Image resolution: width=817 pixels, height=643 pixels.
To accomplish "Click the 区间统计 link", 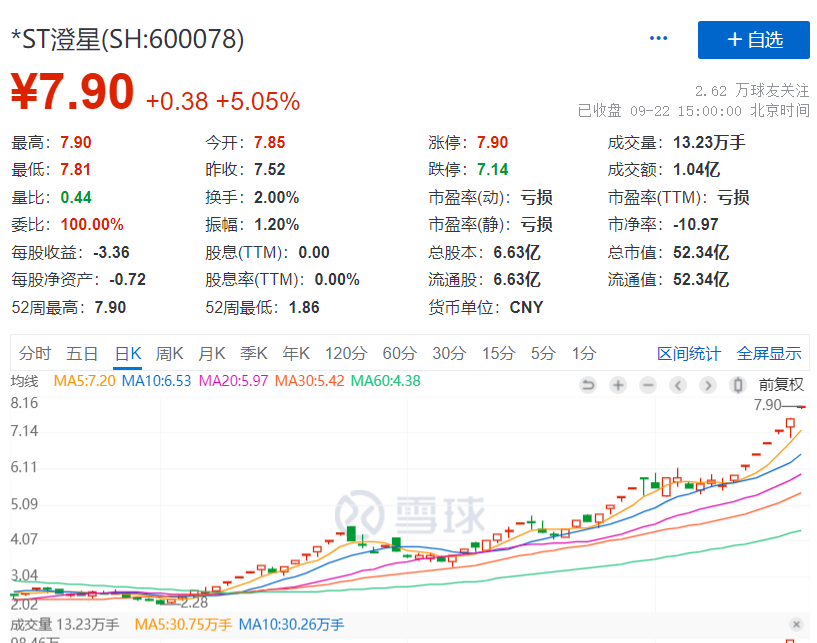I will 688,353.
